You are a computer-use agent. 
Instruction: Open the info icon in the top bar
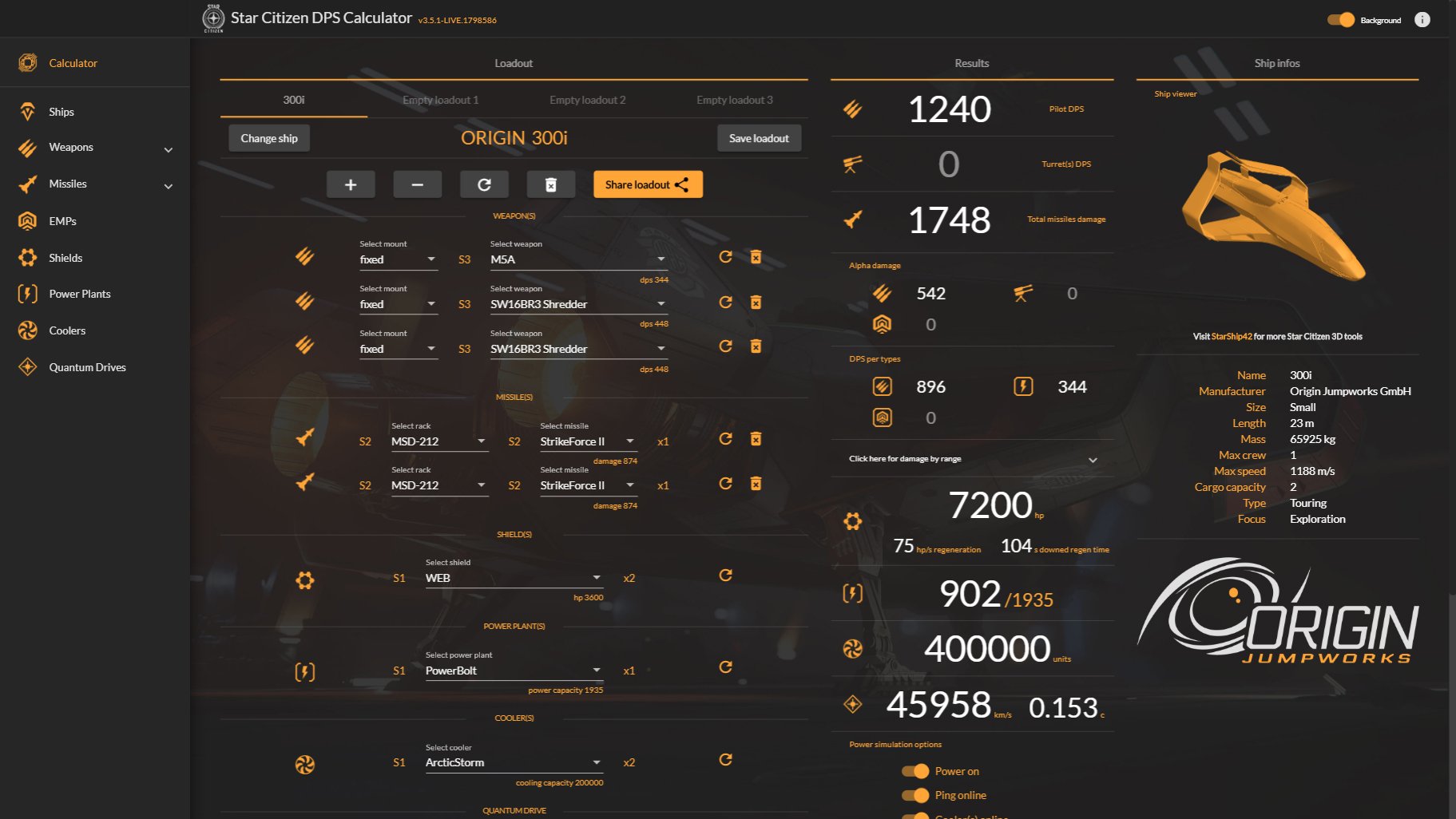[x=1422, y=20]
